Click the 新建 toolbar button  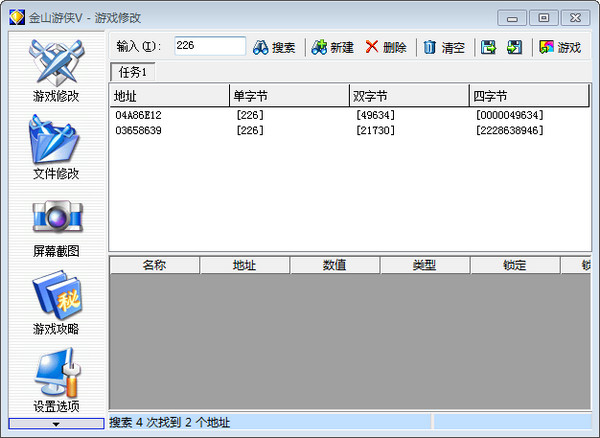tap(332, 47)
